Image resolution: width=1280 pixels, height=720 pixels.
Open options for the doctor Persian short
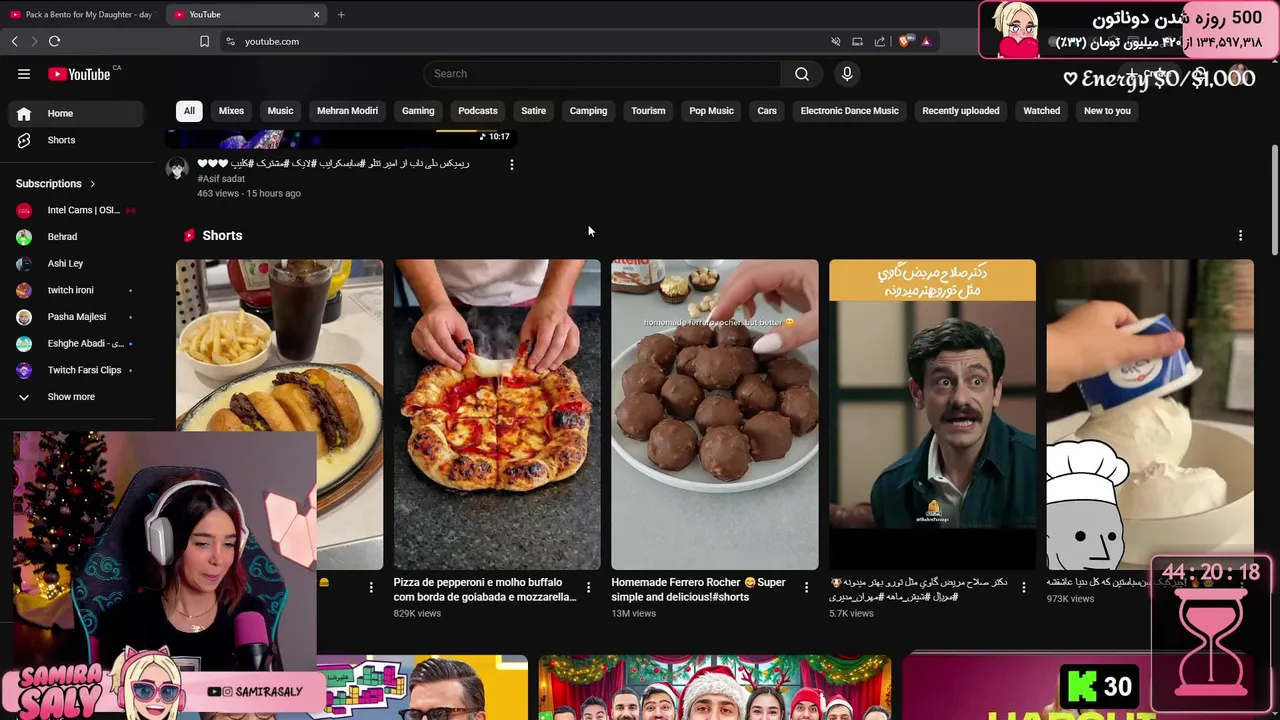pyautogui.click(x=1023, y=588)
